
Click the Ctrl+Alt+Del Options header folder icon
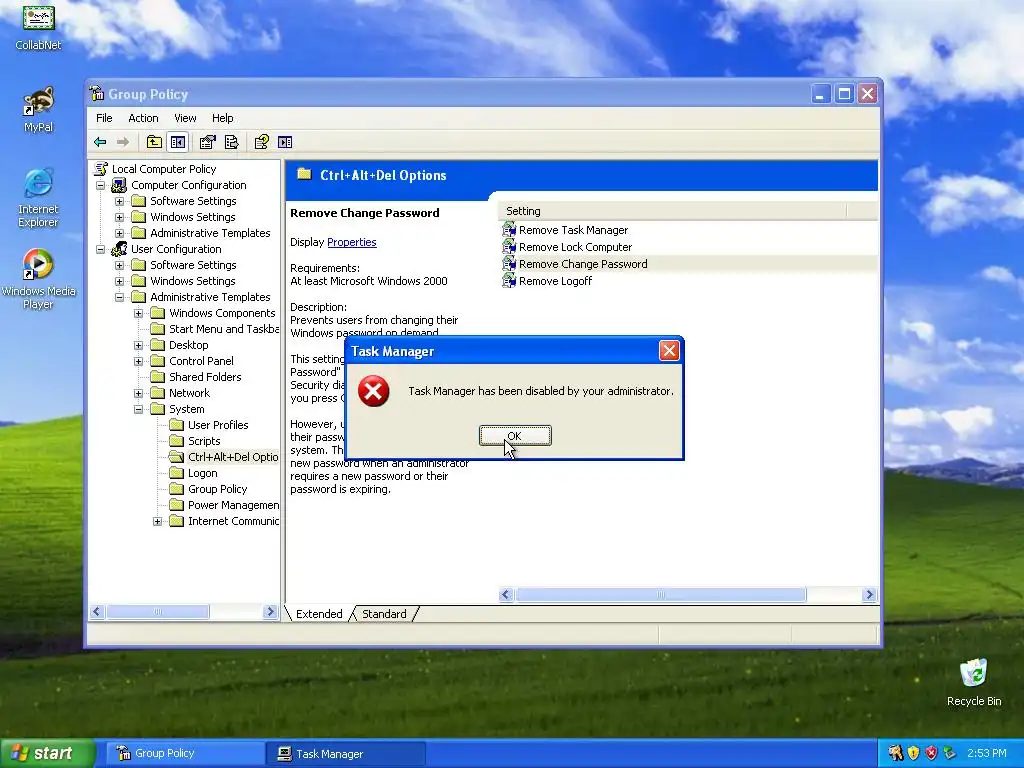pyautogui.click(x=304, y=174)
